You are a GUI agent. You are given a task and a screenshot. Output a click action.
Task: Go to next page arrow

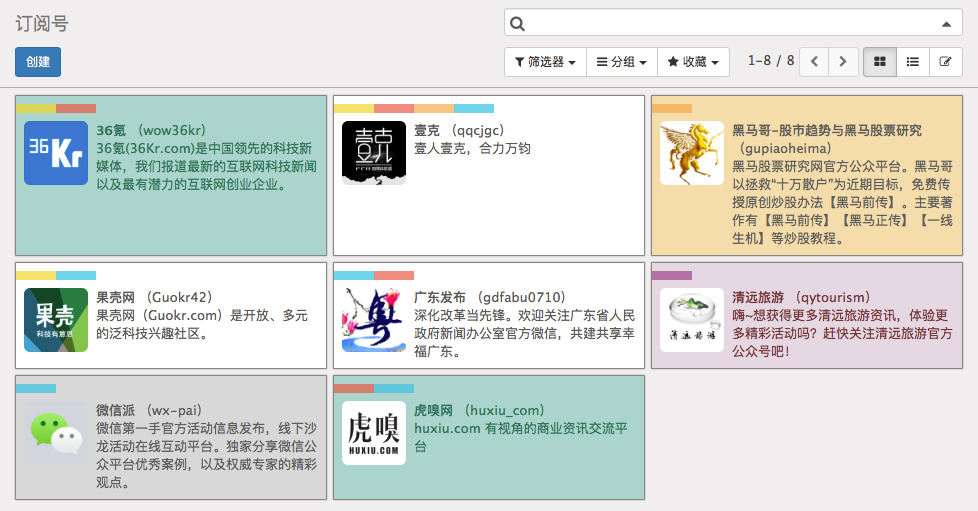coord(843,62)
